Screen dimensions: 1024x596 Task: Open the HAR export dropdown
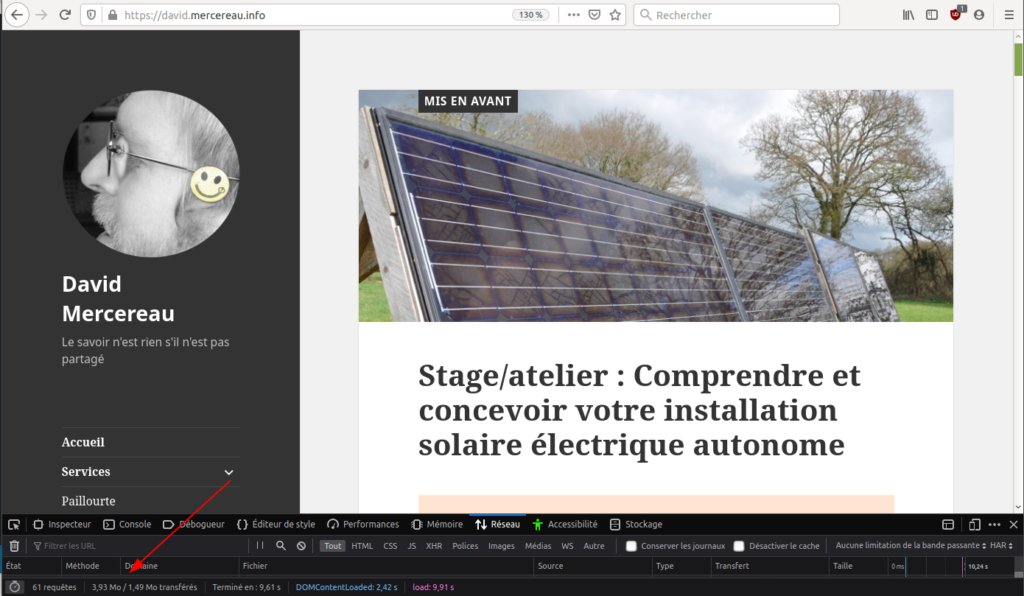click(1001, 546)
